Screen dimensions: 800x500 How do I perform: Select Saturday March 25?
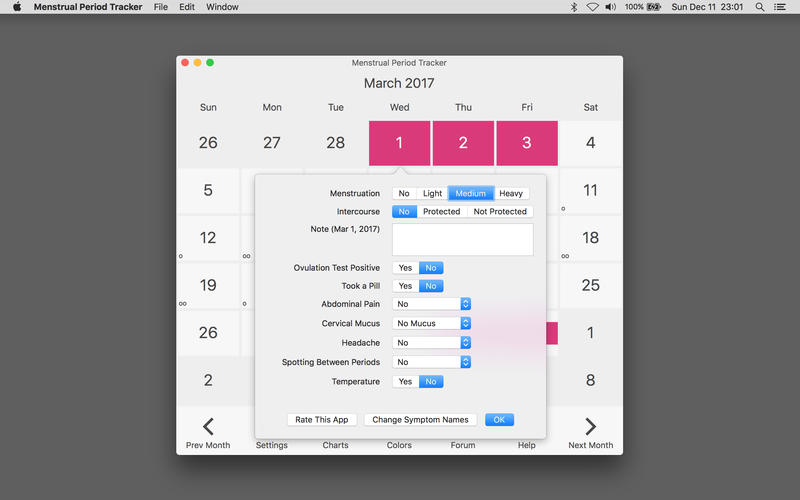point(591,286)
